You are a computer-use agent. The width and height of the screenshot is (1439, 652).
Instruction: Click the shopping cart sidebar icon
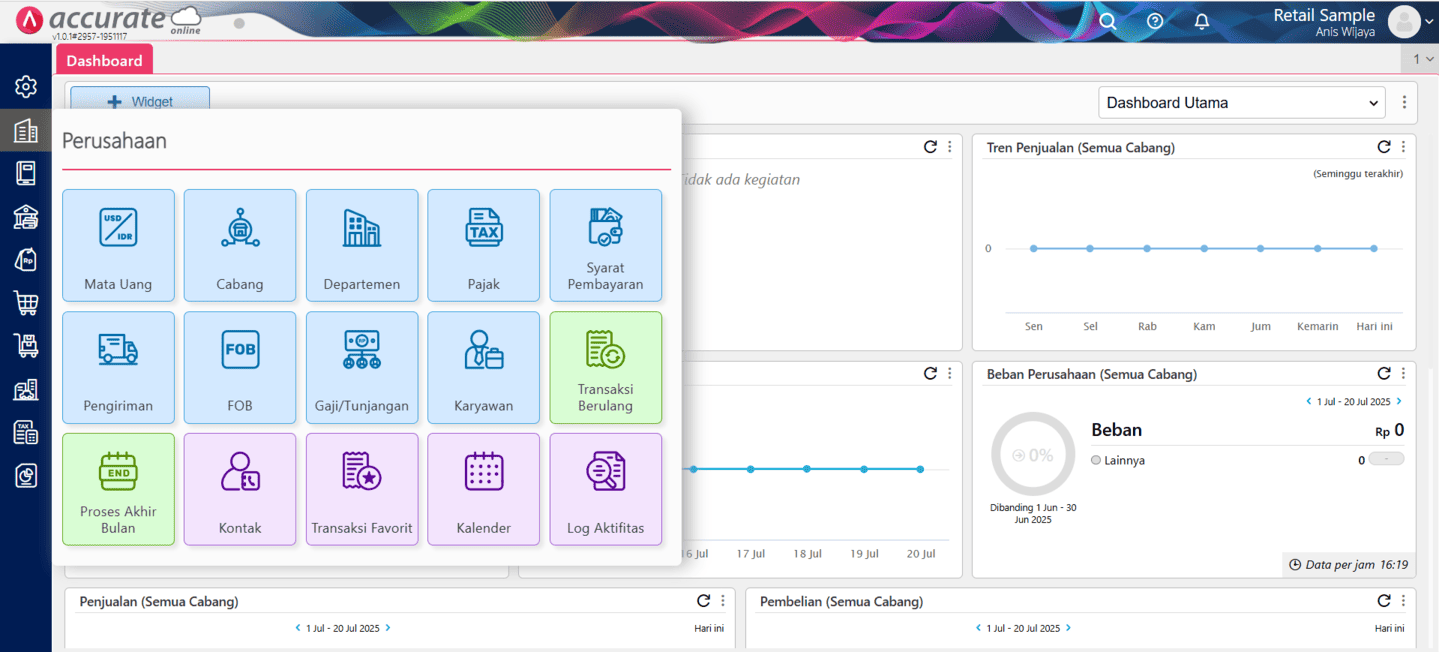(26, 302)
